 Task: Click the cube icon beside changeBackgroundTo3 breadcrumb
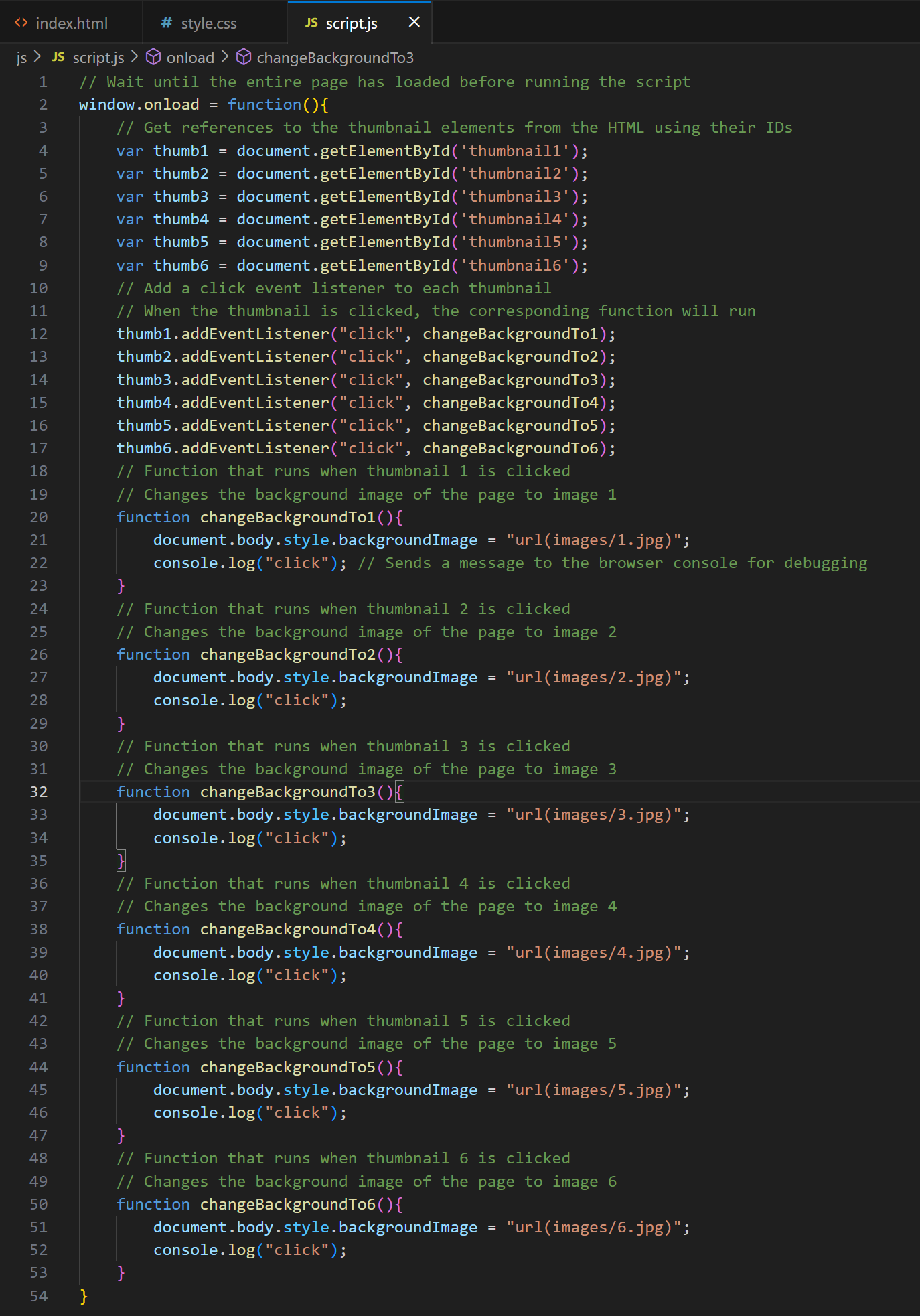pyautogui.click(x=244, y=58)
